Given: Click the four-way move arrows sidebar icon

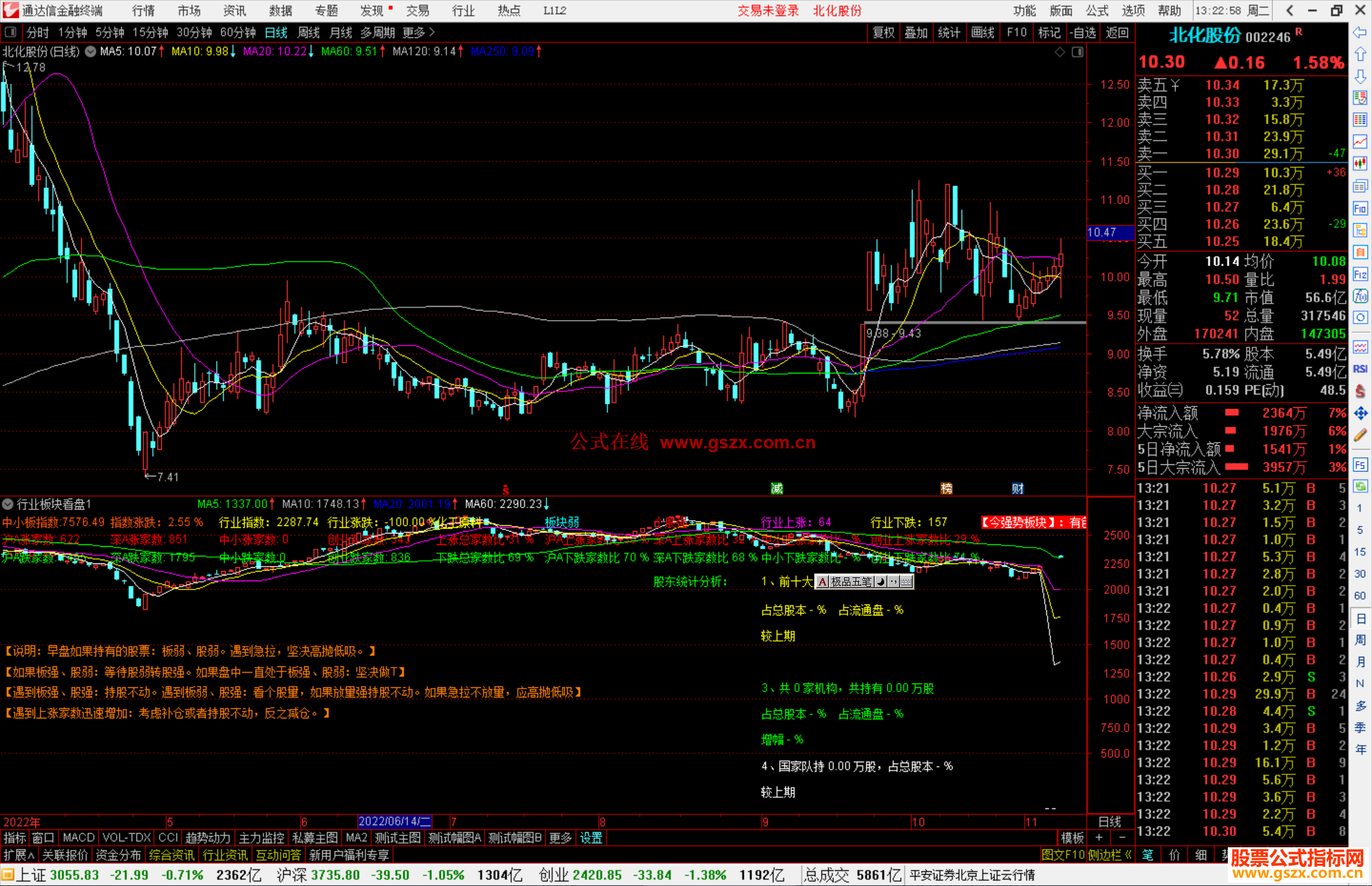Looking at the screenshot, I should point(1360,413).
